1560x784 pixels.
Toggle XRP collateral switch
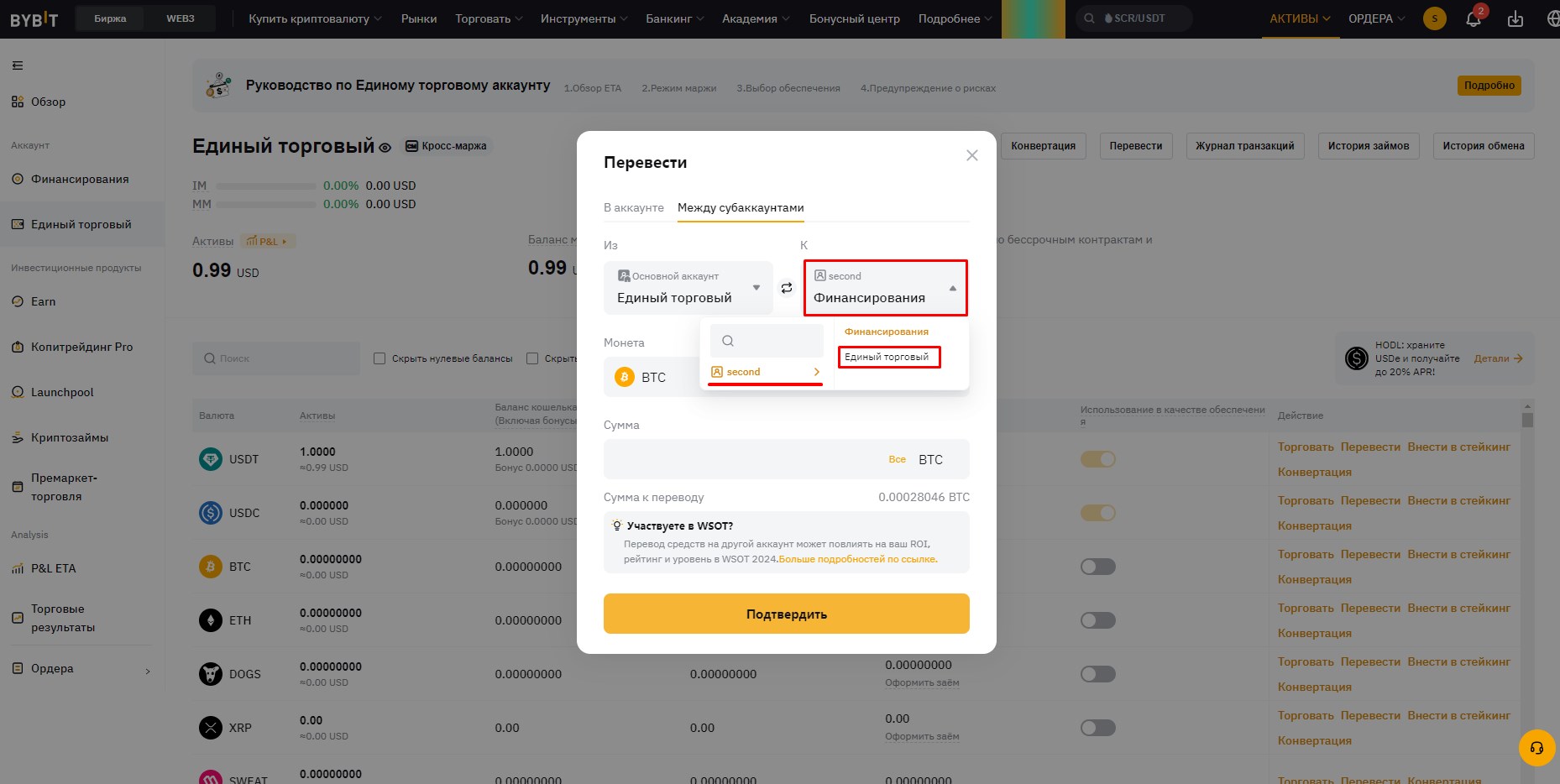[x=1098, y=728]
